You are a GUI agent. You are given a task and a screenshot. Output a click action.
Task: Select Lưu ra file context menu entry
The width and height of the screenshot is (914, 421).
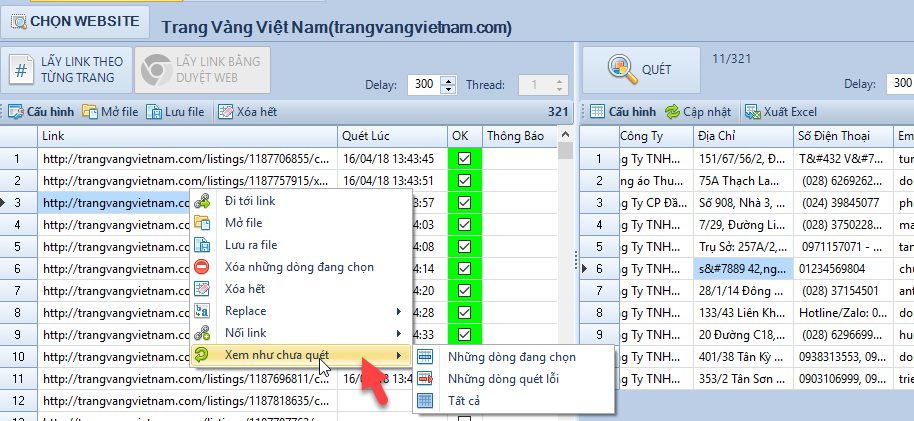tap(301, 245)
